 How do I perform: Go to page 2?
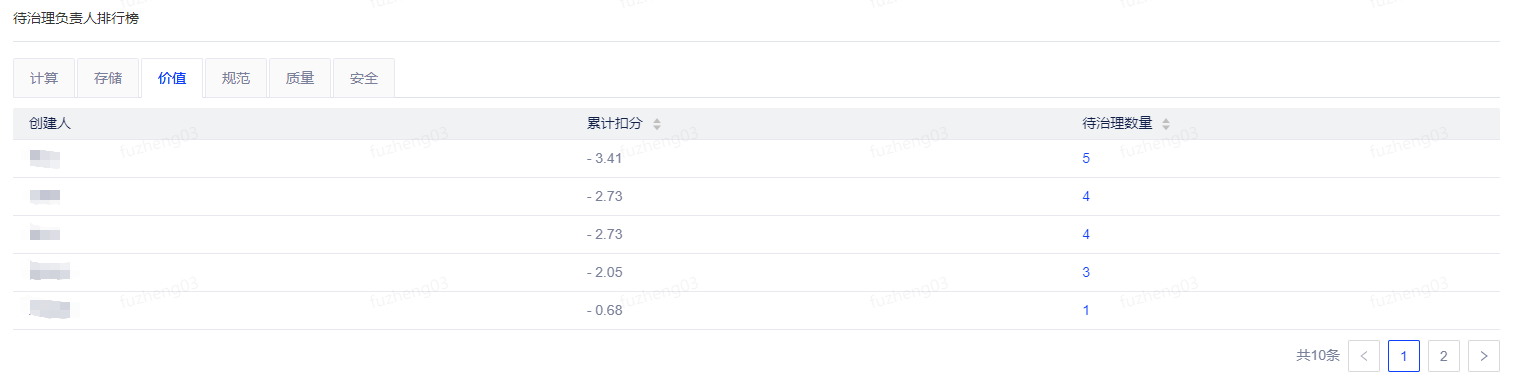coord(1444,355)
